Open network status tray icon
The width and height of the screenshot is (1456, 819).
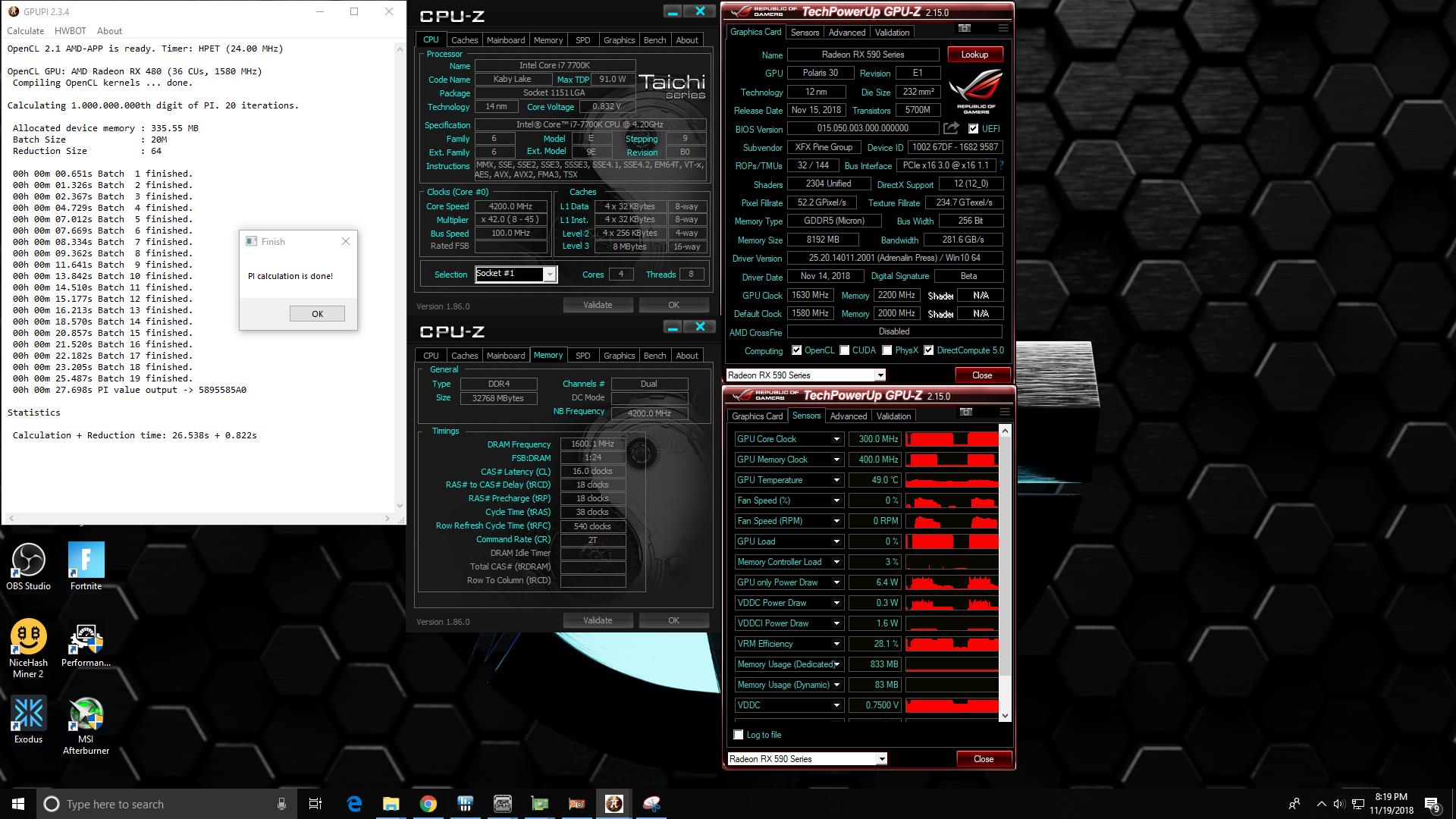(1358, 804)
